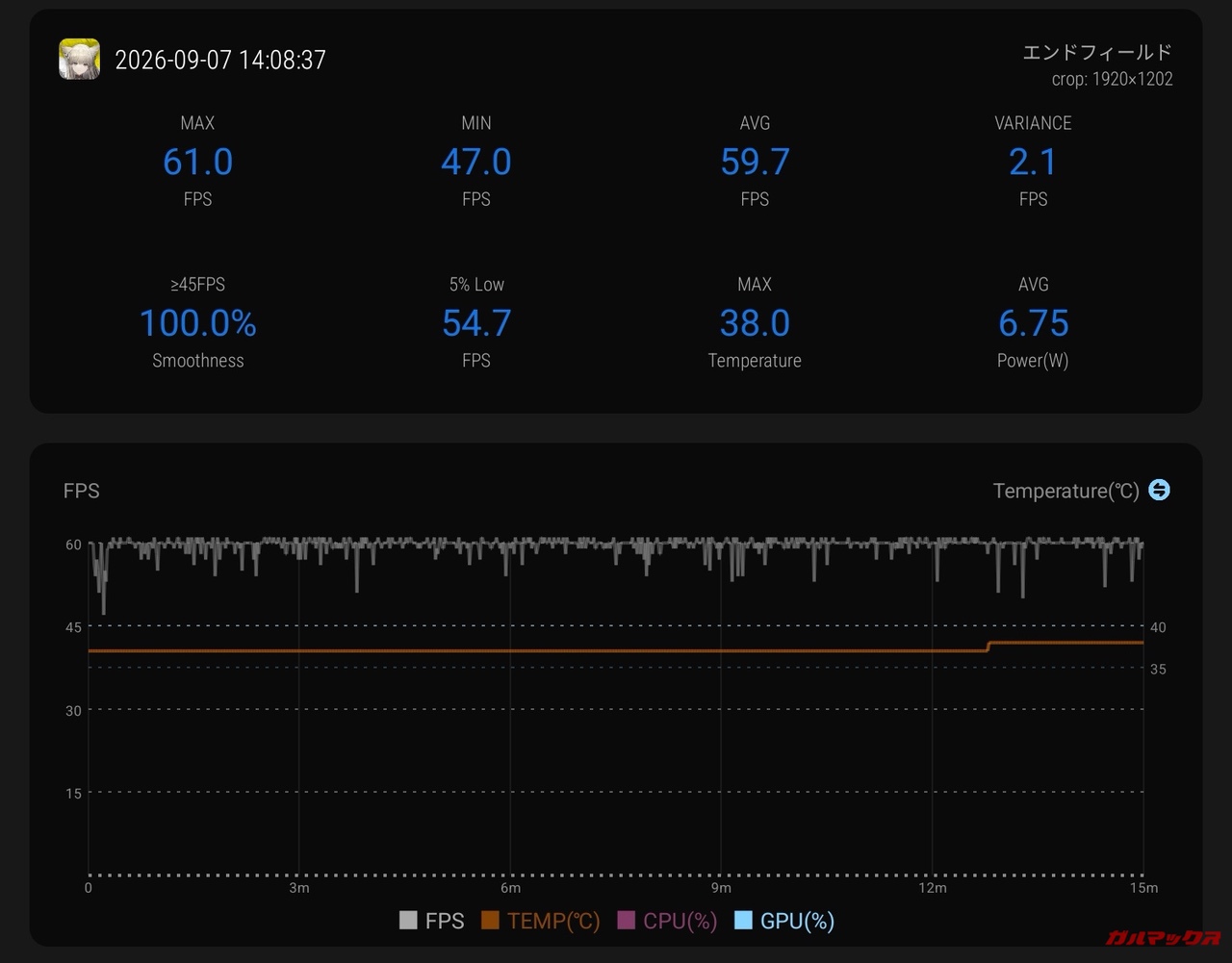The image size is (1232, 963).
Task: Click the 38.0 max Temperature value
Action: (x=755, y=323)
